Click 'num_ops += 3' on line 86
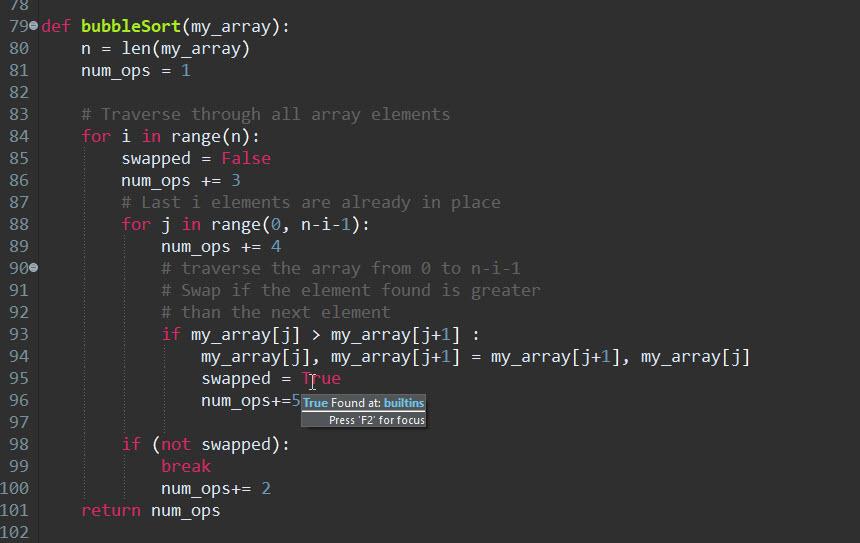 click(181, 180)
